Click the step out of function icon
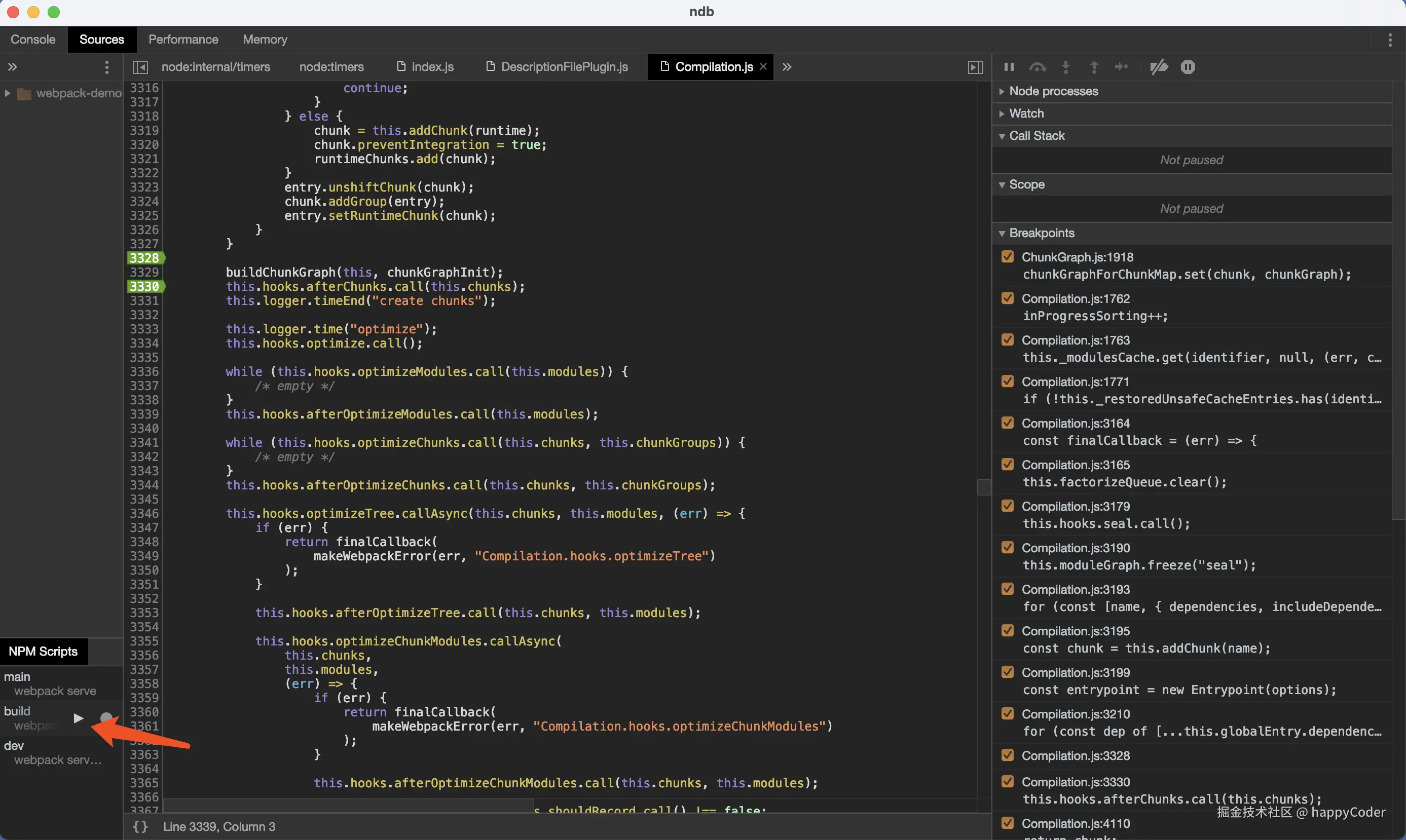 coord(1094,67)
